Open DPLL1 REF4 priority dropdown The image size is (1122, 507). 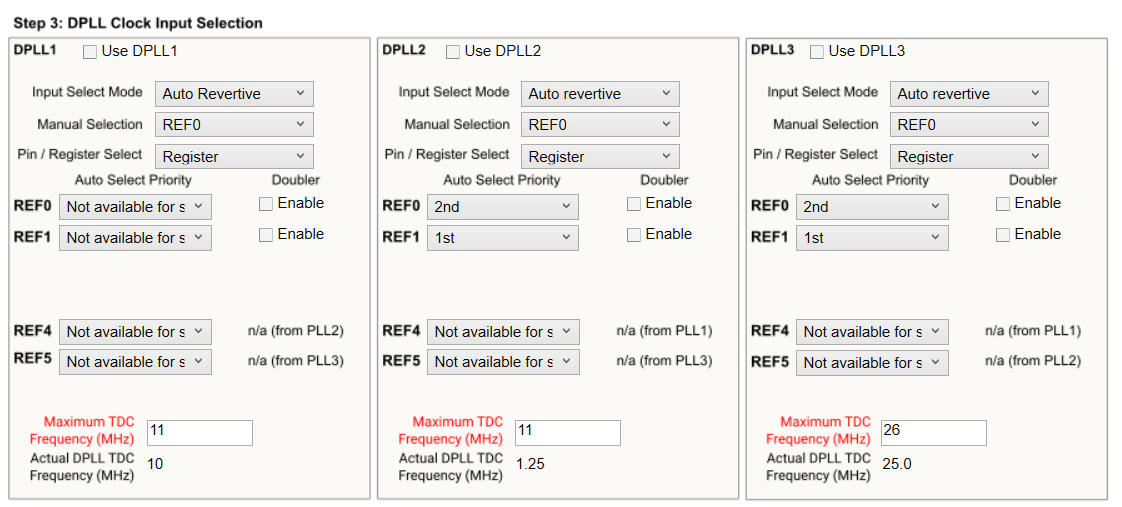[135, 332]
